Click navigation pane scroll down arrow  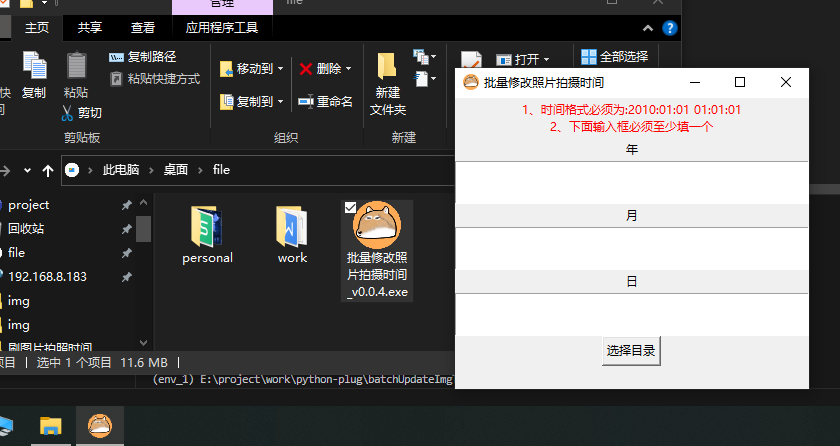(144, 343)
